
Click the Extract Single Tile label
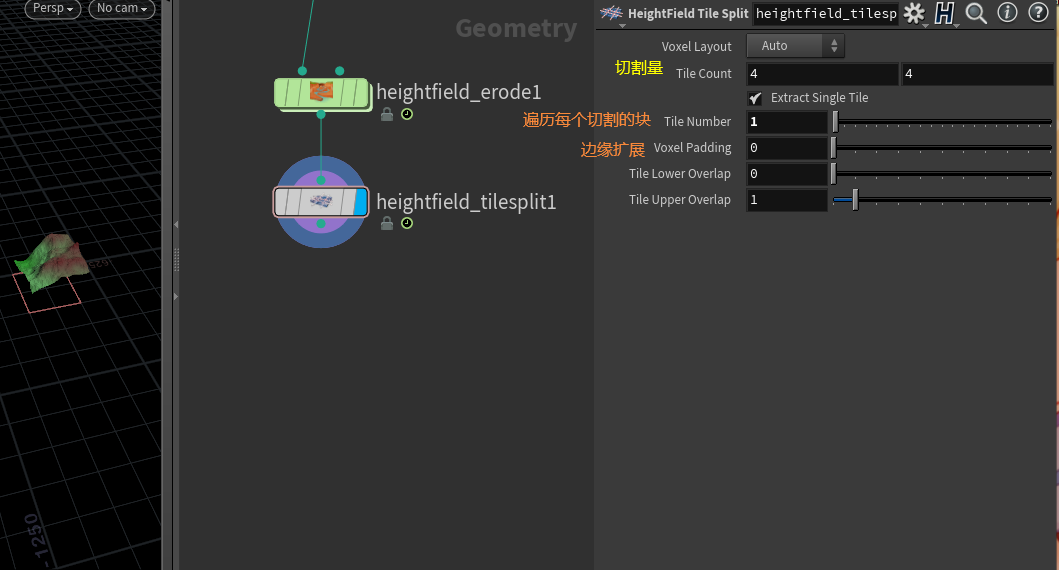tap(819, 98)
